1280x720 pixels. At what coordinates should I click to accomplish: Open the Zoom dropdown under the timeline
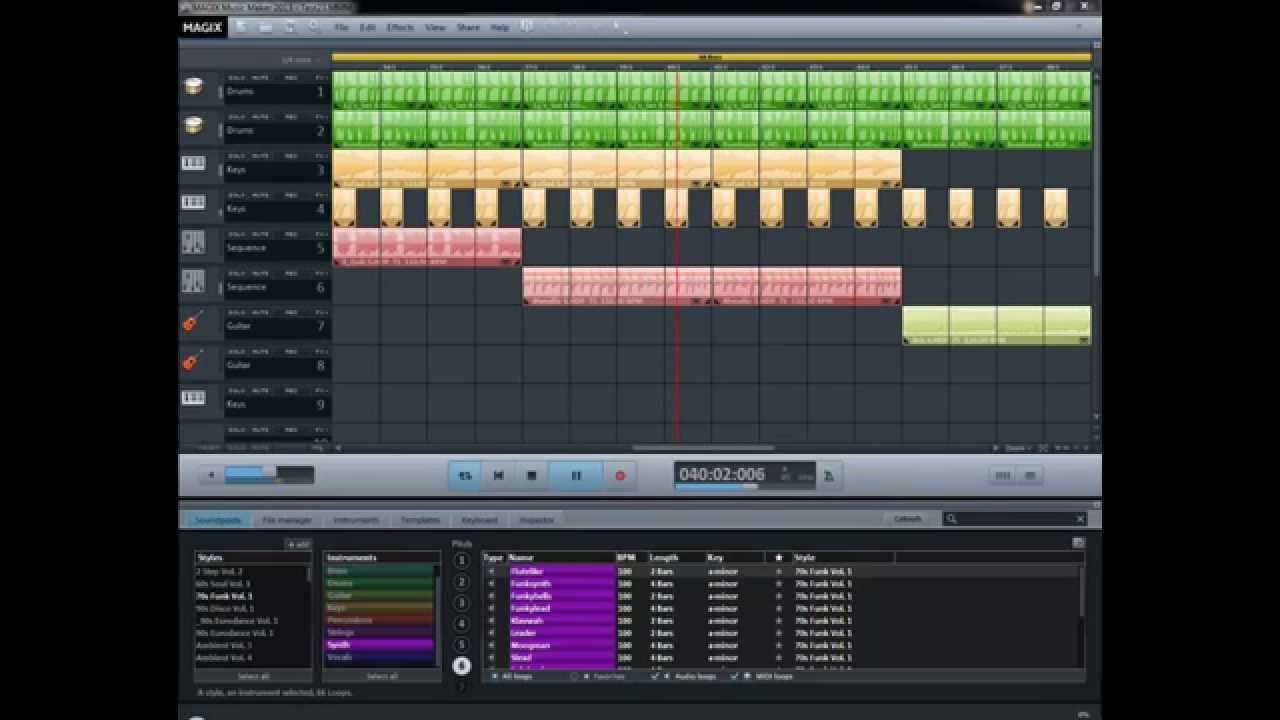tap(1016, 448)
